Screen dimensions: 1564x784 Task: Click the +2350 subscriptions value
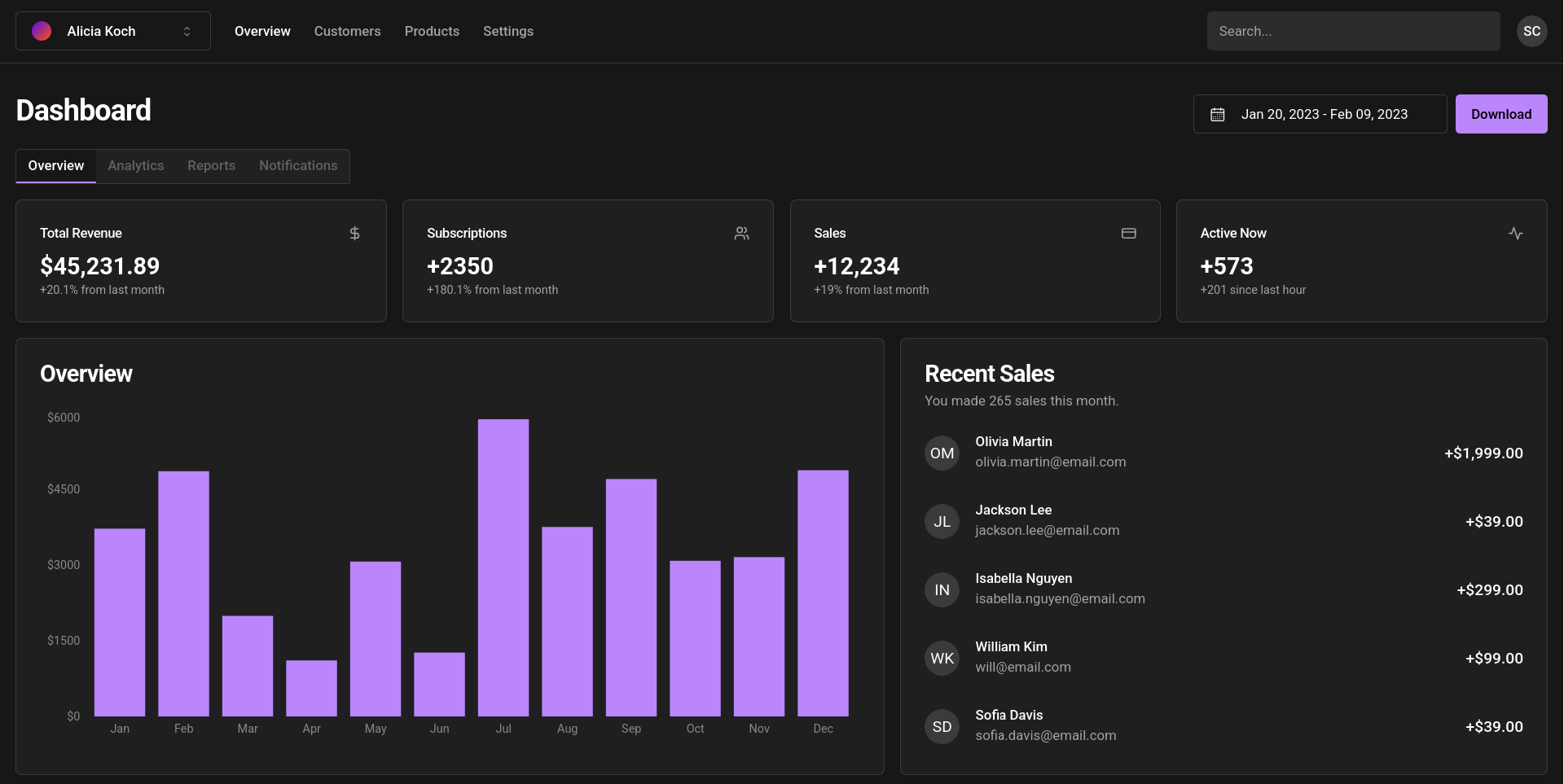pos(460,266)
